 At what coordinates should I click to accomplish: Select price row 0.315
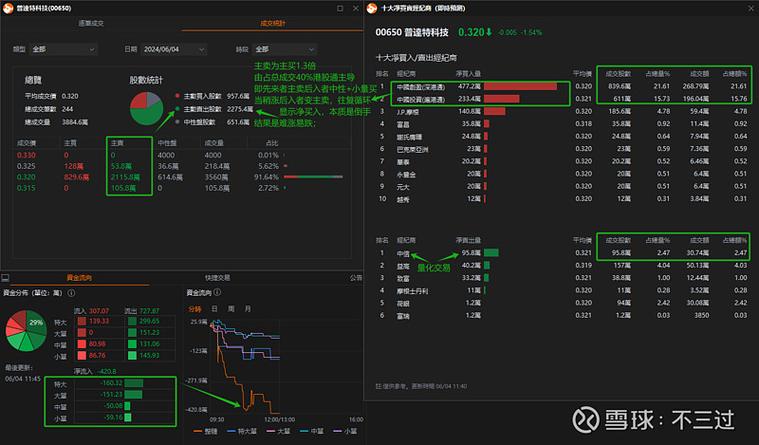(181, 188)
